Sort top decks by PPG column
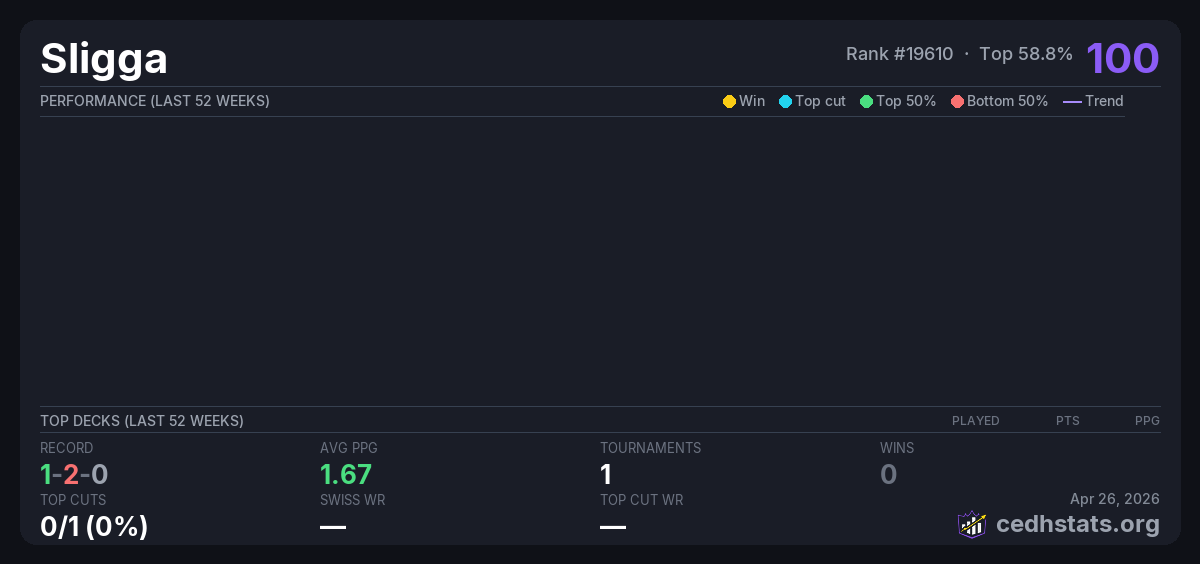Screen dimensions: 1200x564 (1147, 421)
